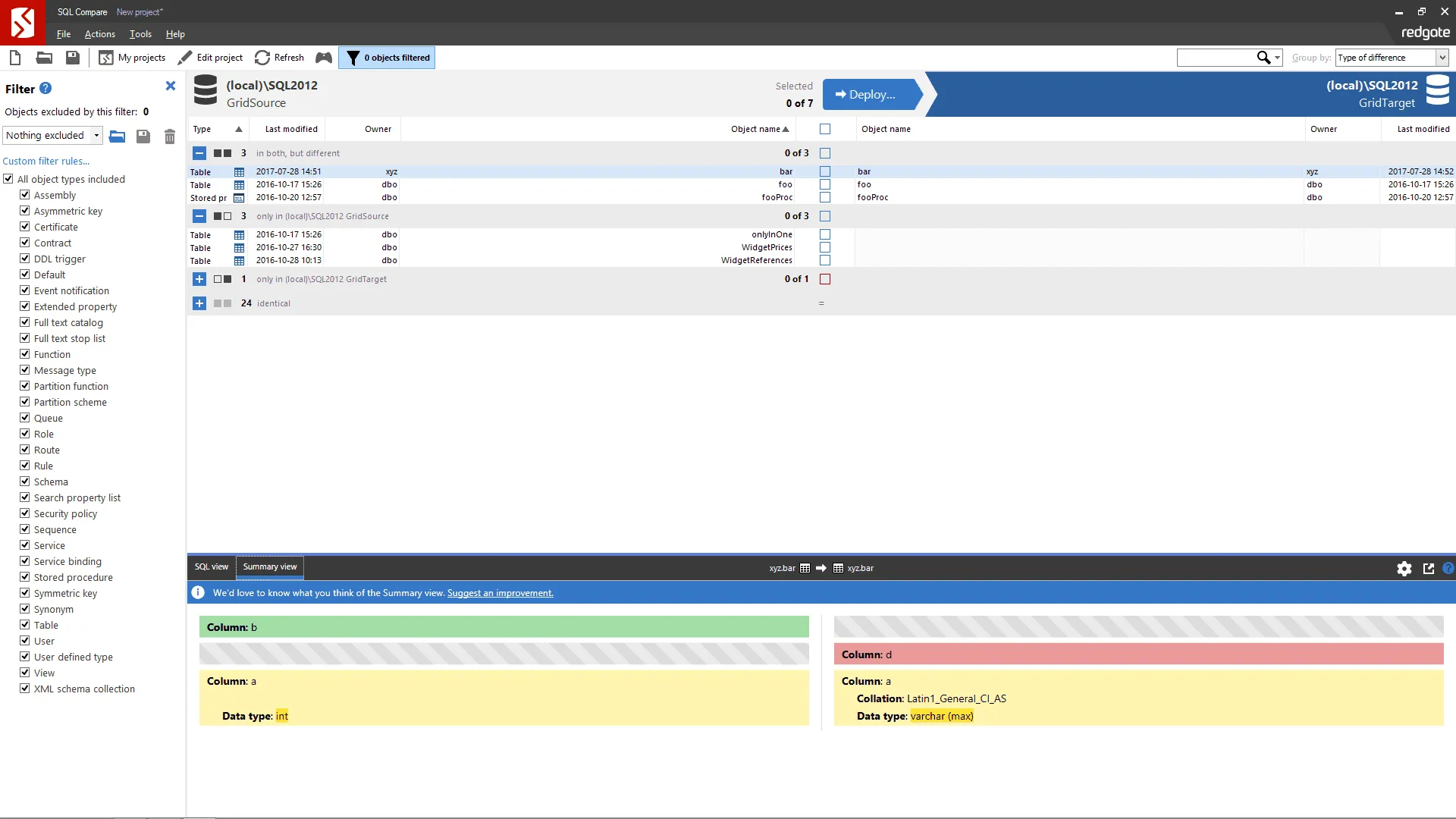Delete the current filter using the trash icon
Viewport: 1456px width, 819px height.
click(168, 136)
